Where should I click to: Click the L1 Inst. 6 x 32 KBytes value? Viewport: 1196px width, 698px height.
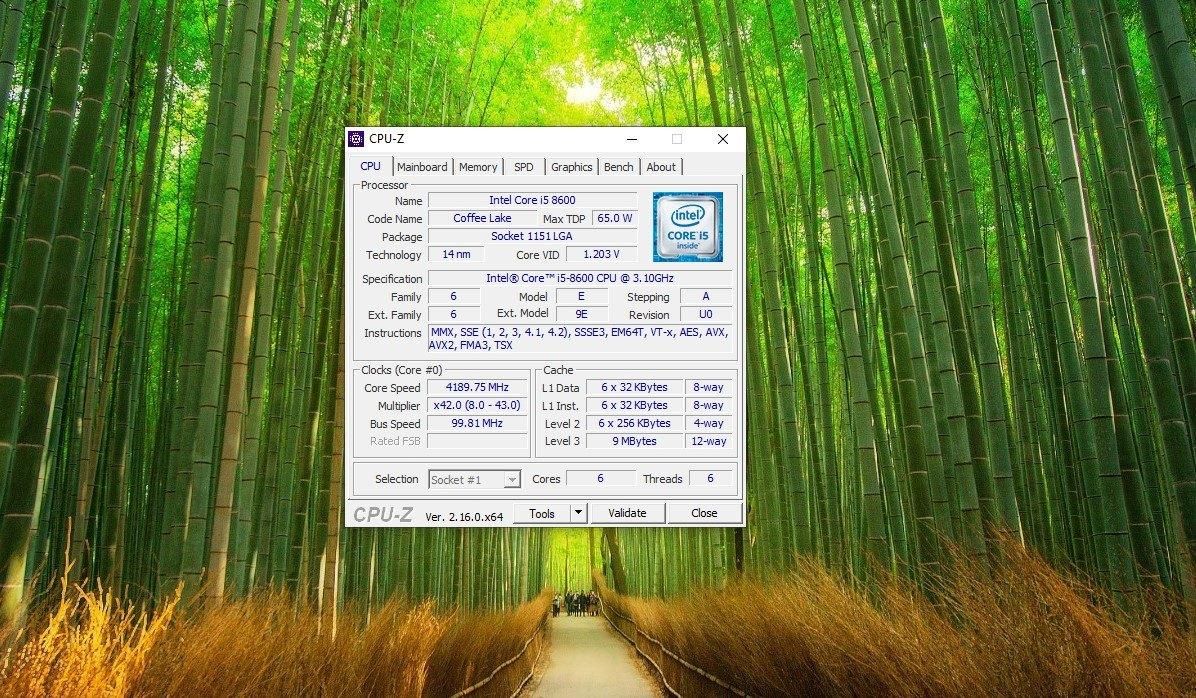635,405
